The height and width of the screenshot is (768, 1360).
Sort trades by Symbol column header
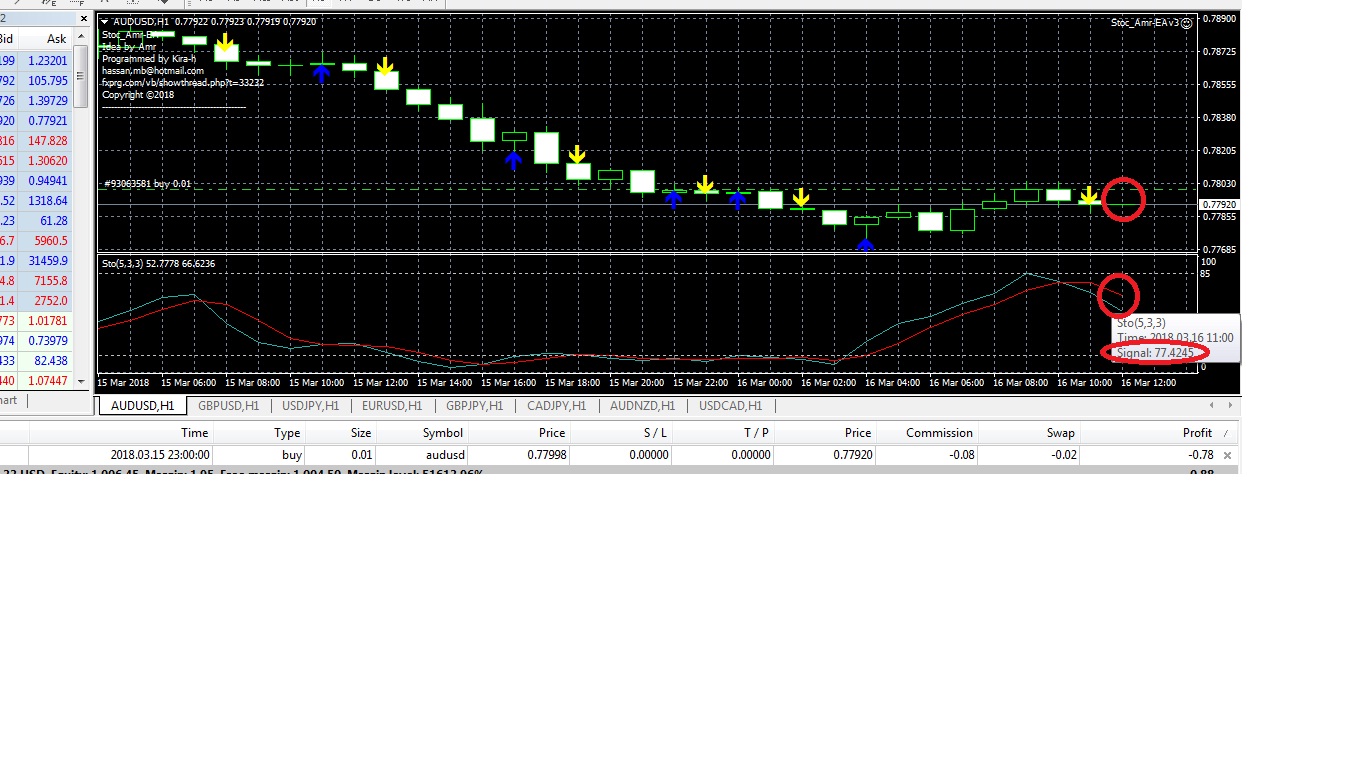[x=442, y=433]
